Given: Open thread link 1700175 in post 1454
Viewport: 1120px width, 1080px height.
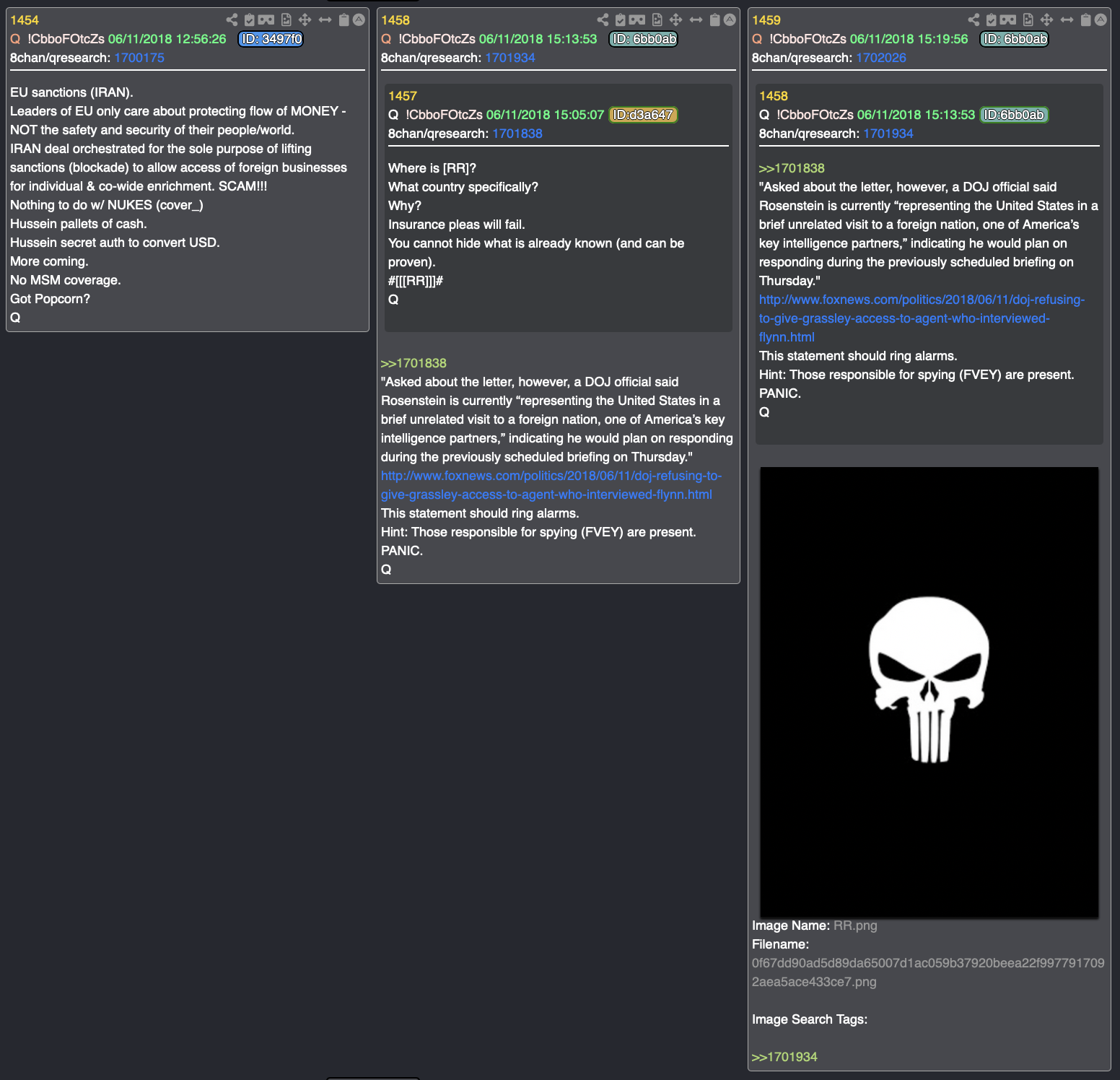Looking at the screenshot, I should click(x=139, y=58).
